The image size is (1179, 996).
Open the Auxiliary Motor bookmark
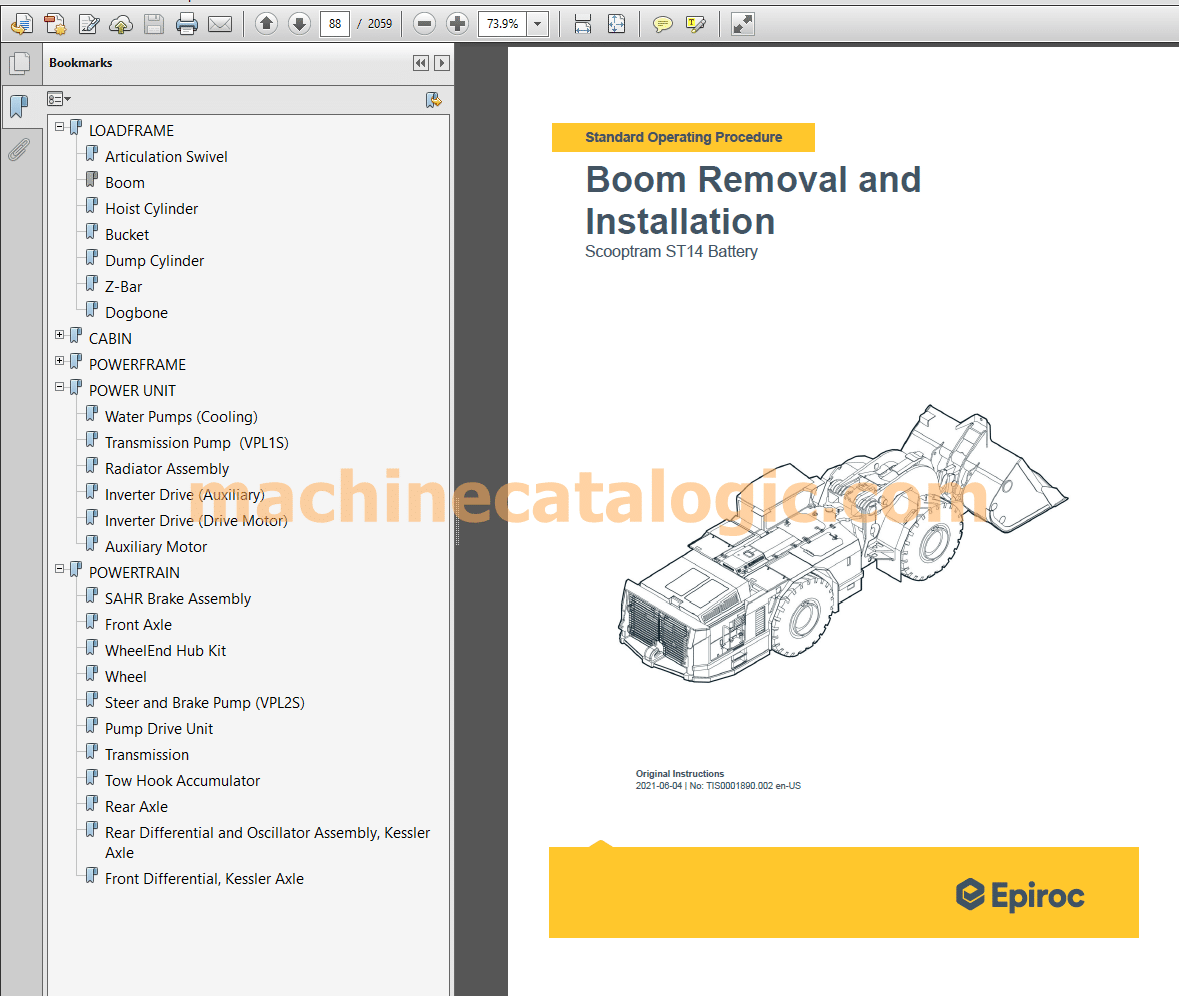156,546
